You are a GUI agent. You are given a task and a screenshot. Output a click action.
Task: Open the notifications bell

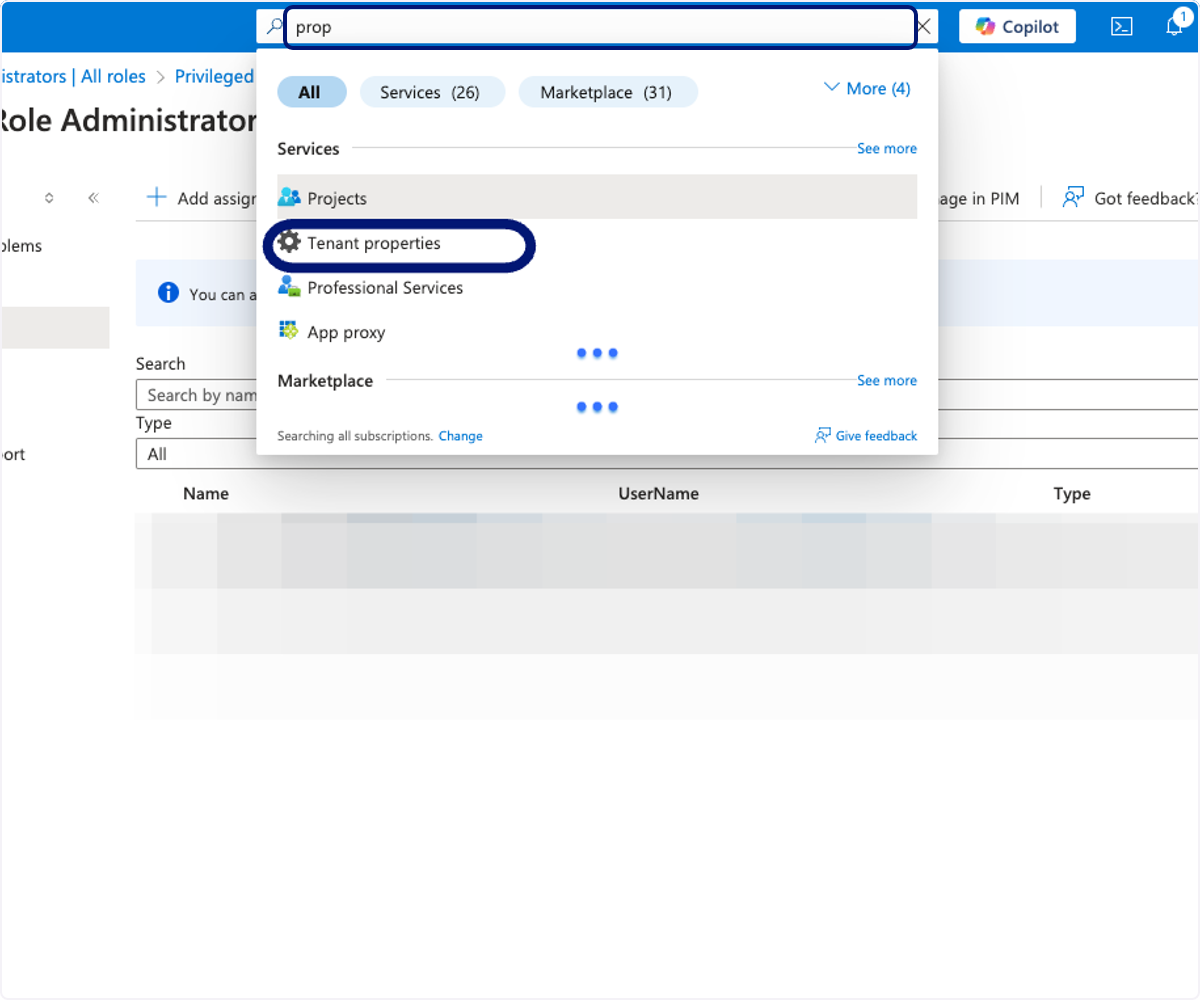tap(1175, 26)
